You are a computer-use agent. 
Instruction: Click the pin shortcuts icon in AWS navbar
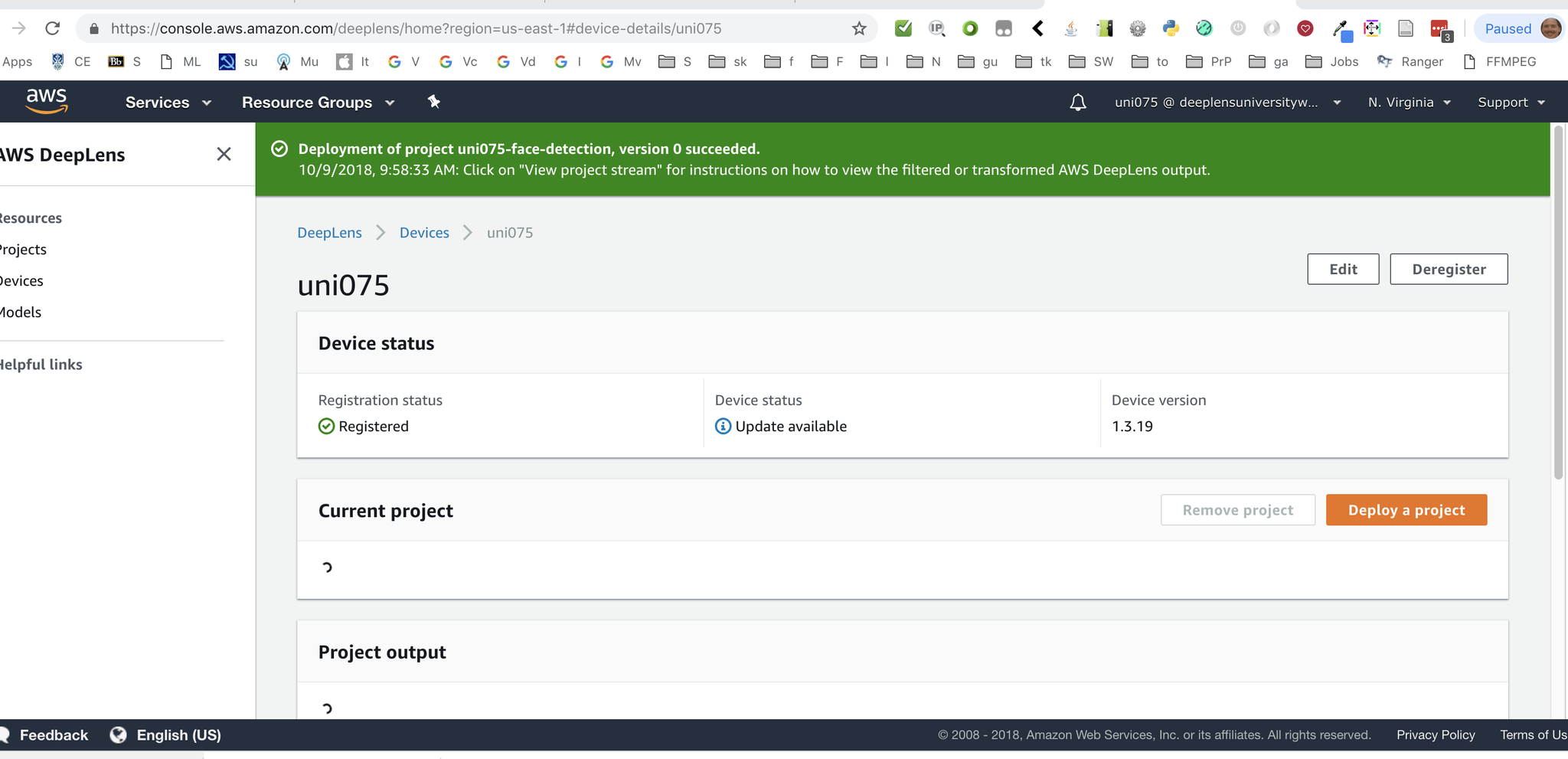(x=434, y=102)
